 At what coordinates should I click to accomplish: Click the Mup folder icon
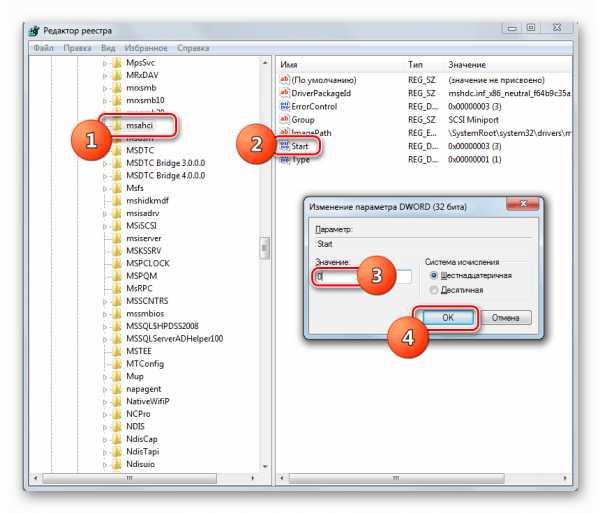click(x=117, y=376)
